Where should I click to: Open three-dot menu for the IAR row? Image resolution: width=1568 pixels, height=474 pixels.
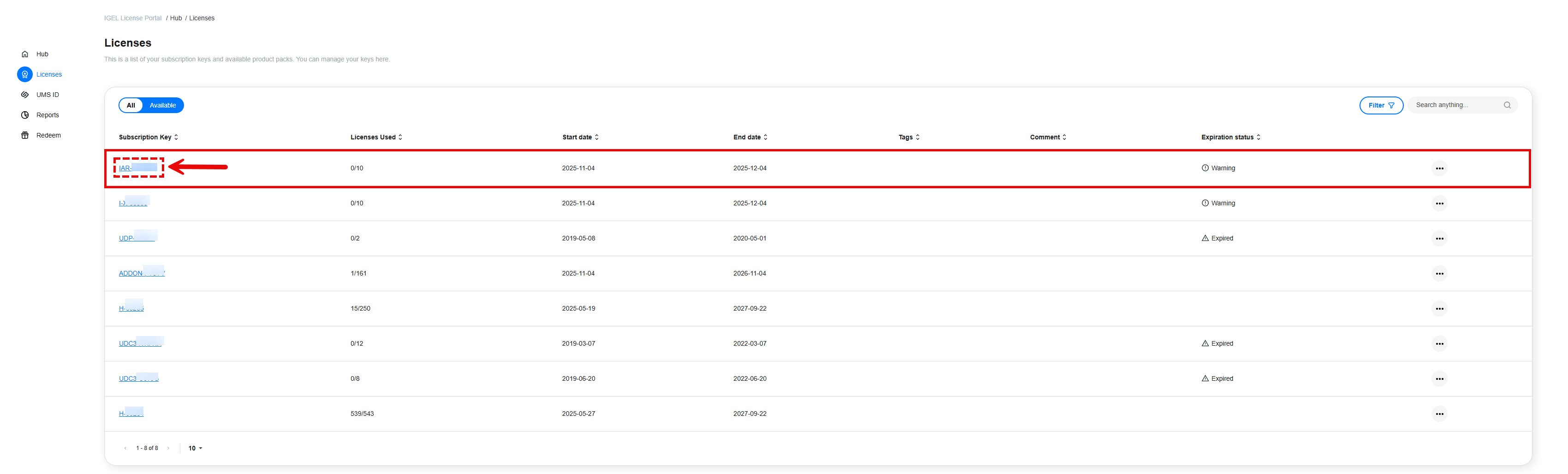click(x=1439, y=168)
